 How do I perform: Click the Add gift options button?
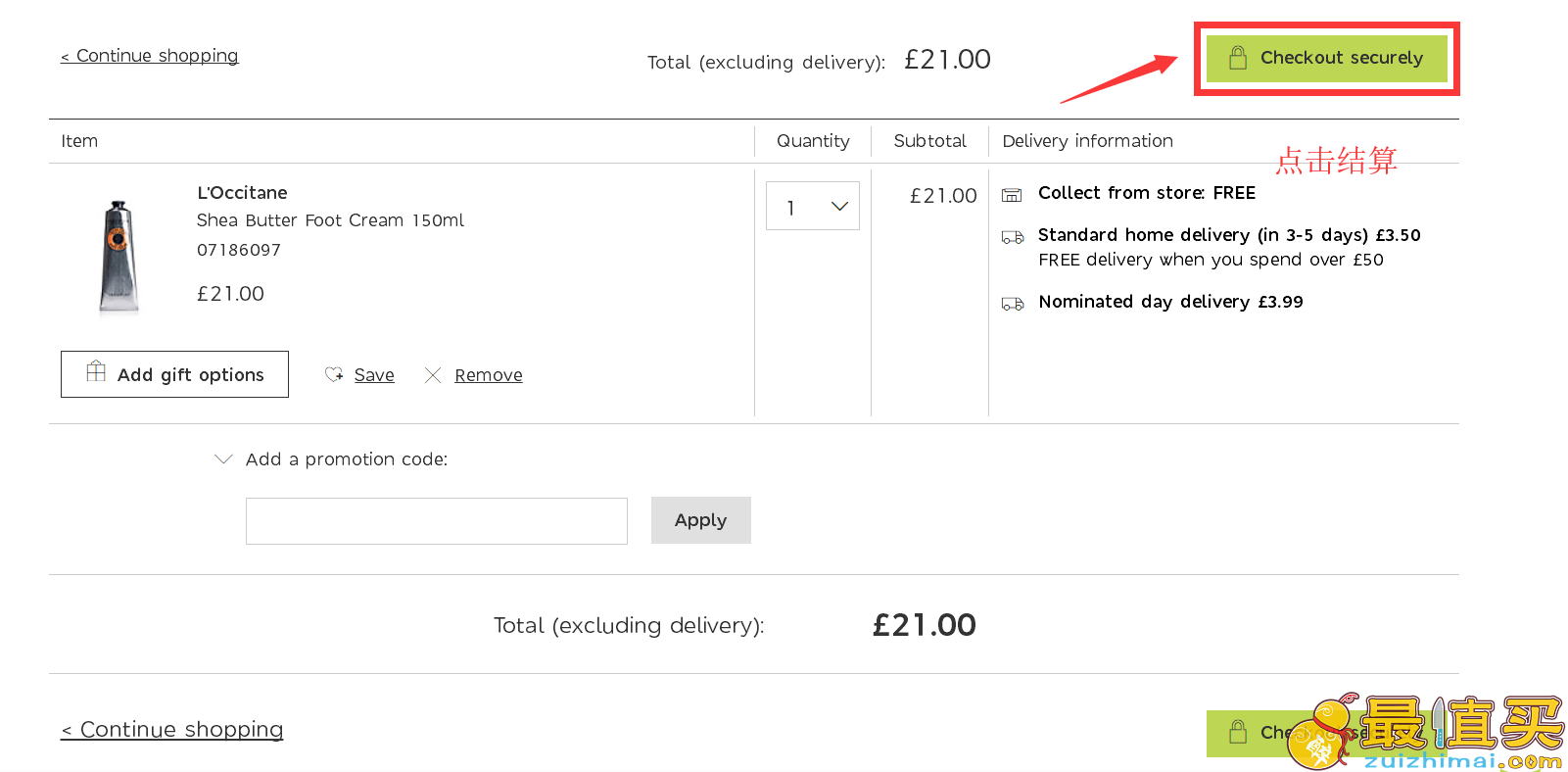(x=174, y=374)
